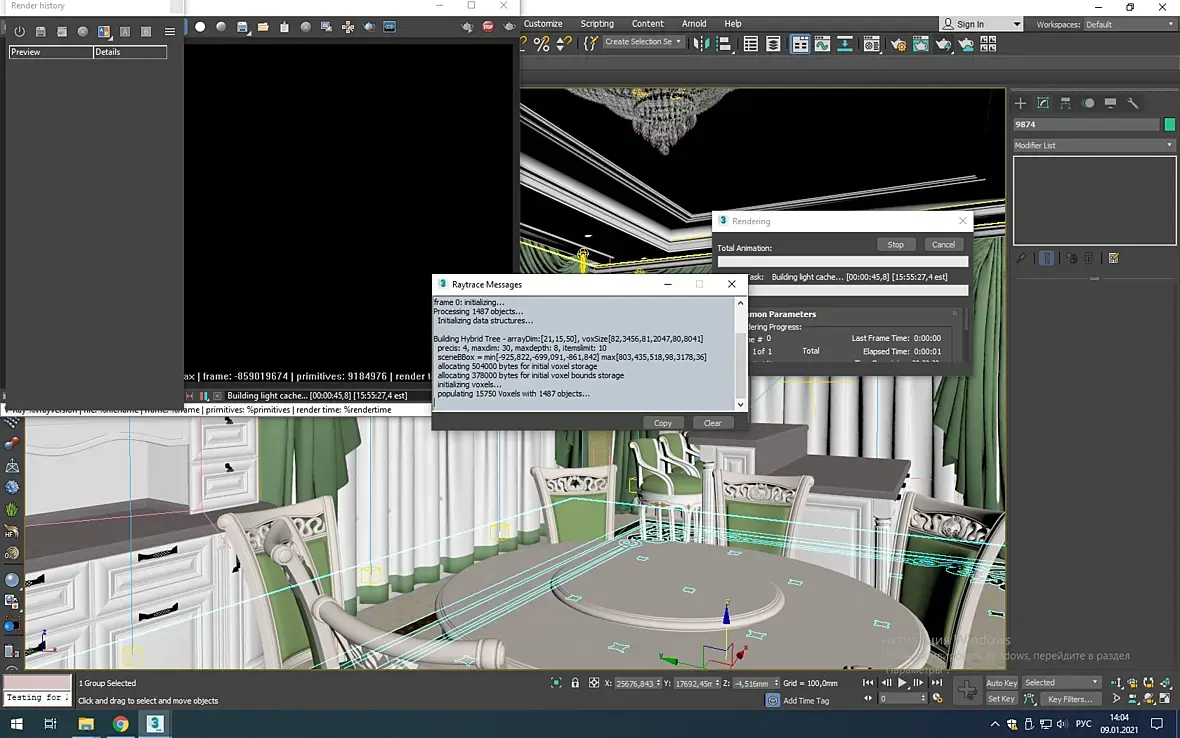Toggle Auto Key mode

coord(1001,683)
